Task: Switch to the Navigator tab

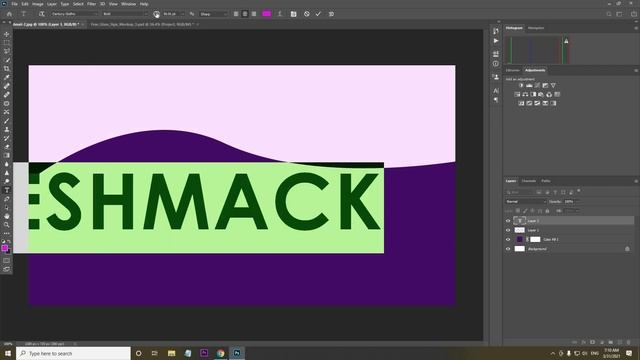Action: tap(536, 28)
